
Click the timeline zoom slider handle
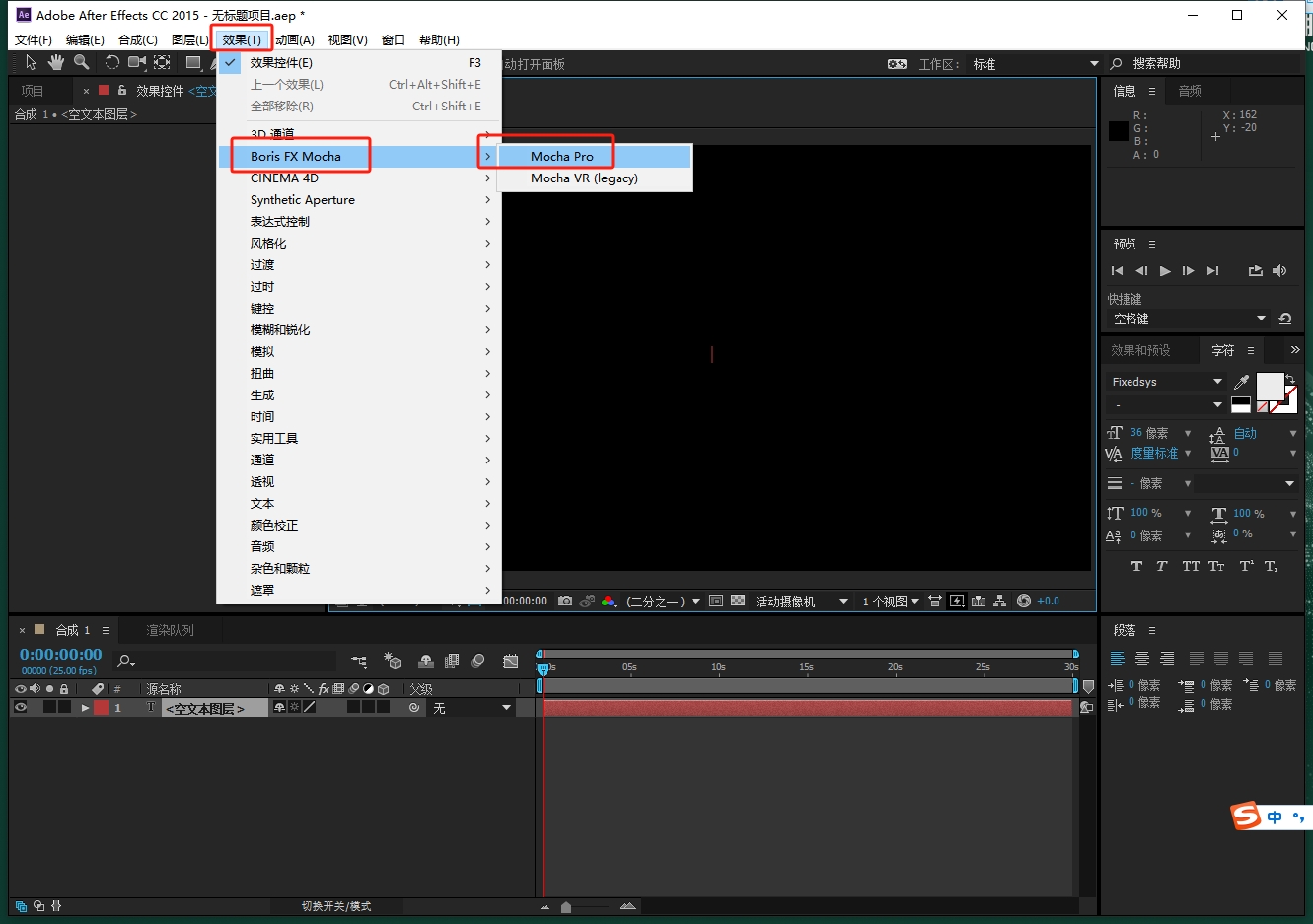point(566,907)
